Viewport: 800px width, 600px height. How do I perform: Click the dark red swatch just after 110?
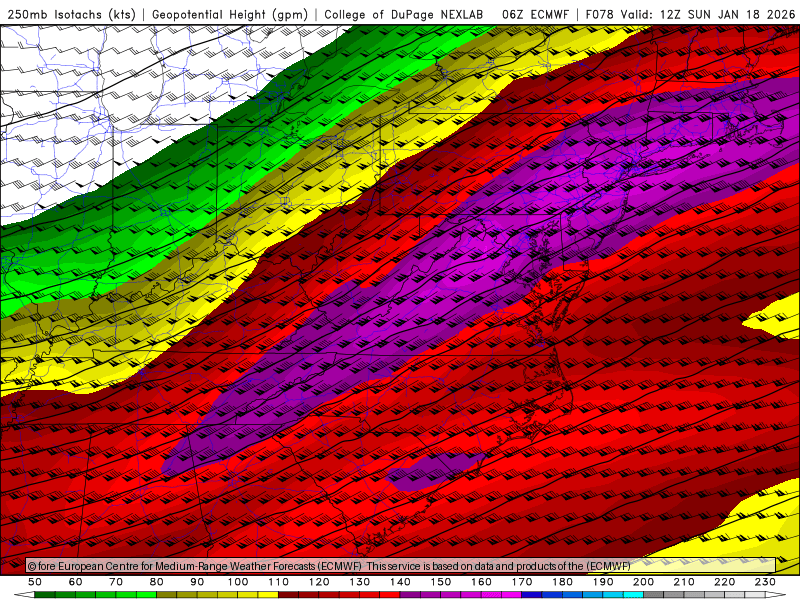[x=288, y=595]
